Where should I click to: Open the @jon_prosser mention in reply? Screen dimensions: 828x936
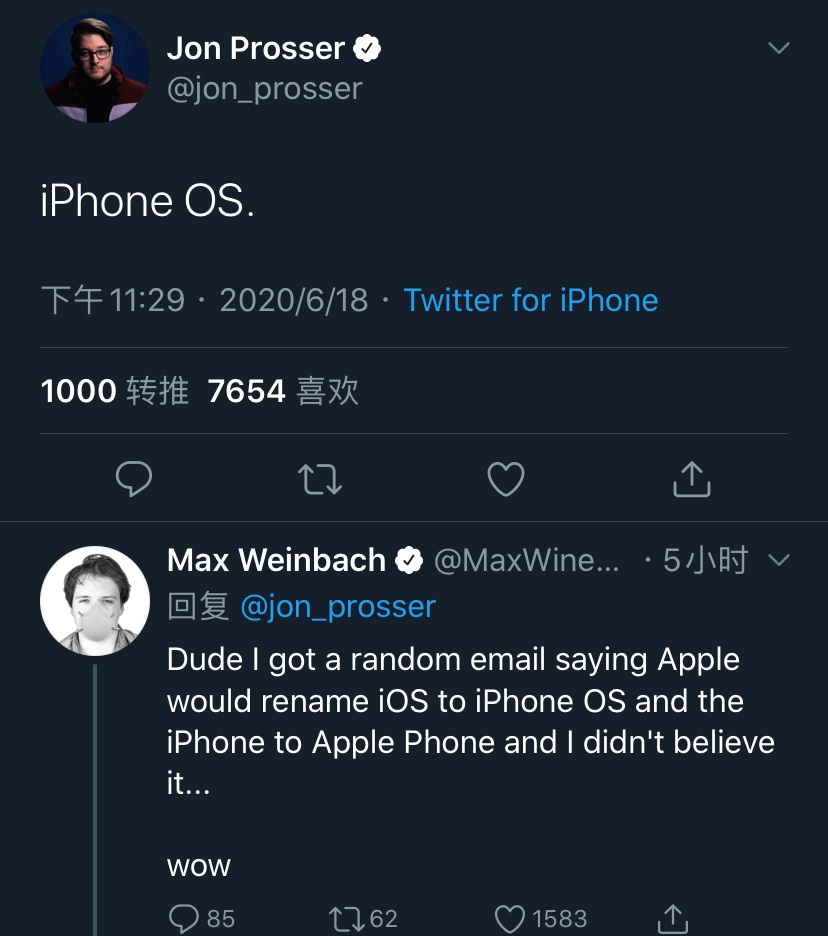coord(338,607)
